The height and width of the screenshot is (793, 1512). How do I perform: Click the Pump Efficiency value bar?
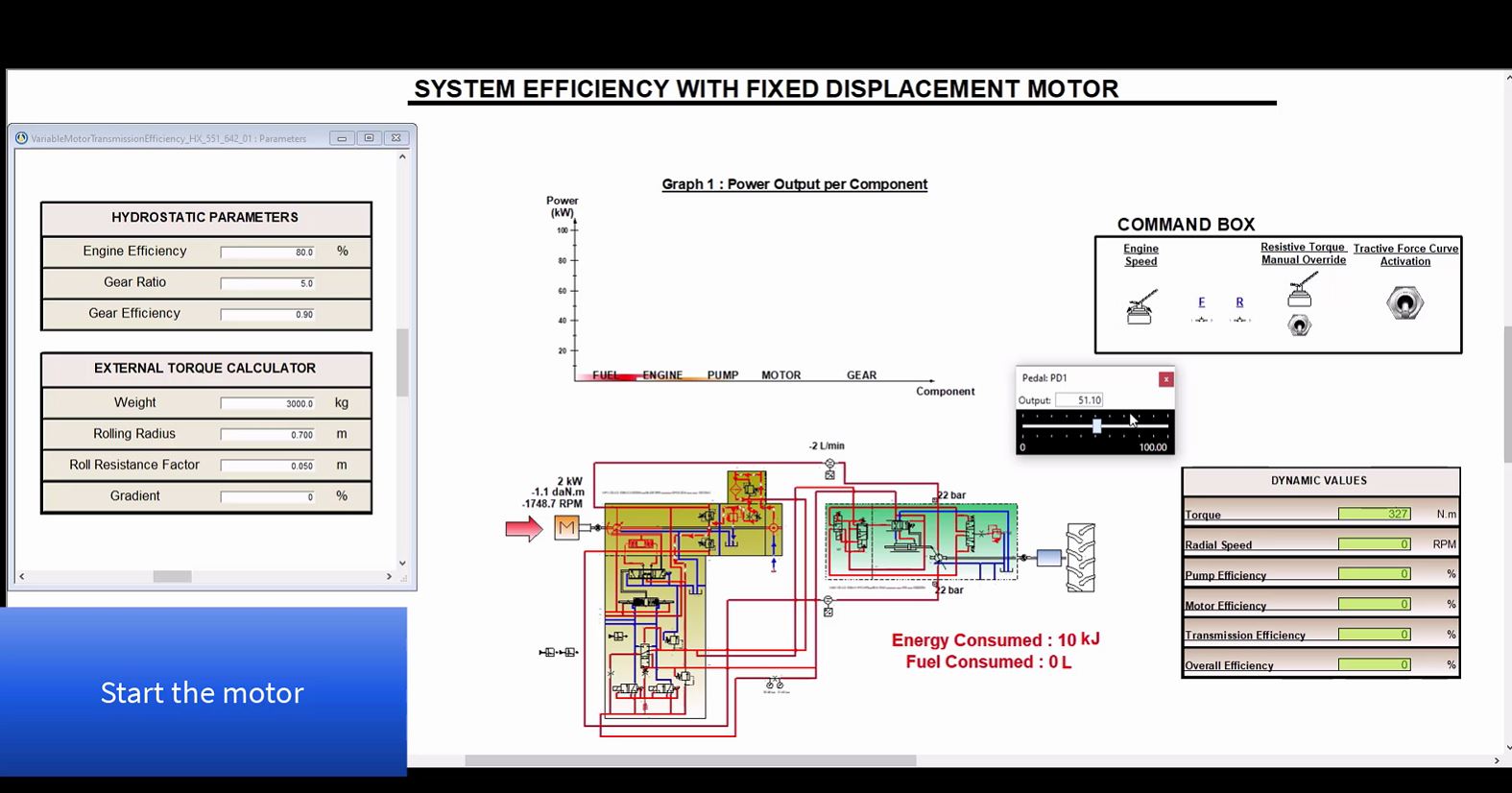[1375, 574]
